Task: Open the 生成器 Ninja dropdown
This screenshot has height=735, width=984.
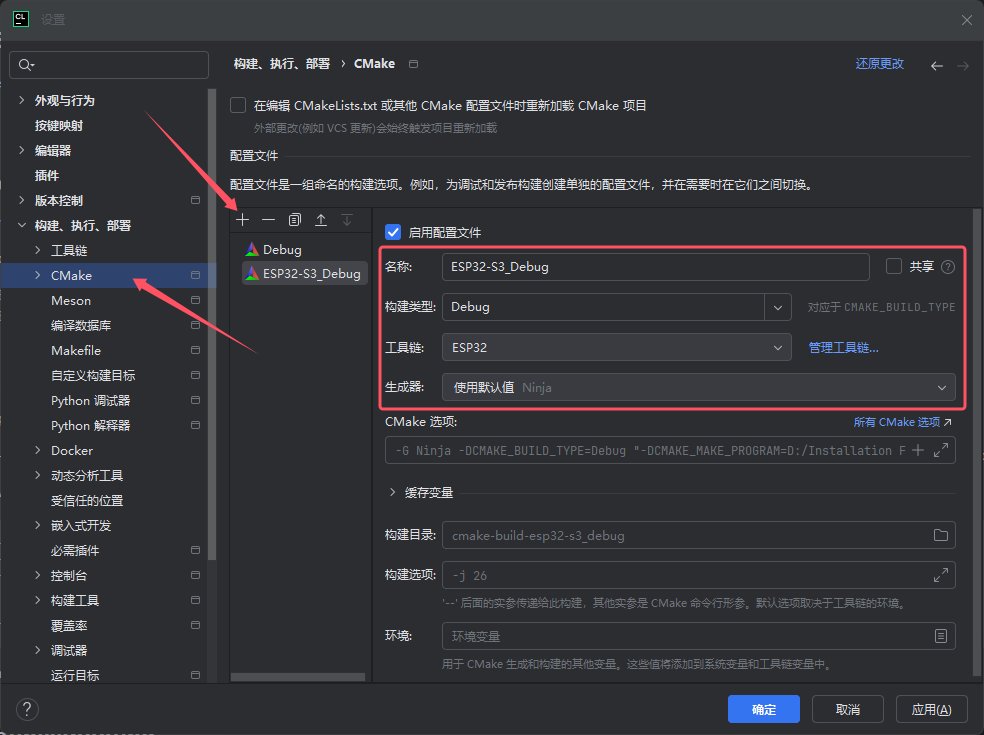Action: click(x=699, y=387)
